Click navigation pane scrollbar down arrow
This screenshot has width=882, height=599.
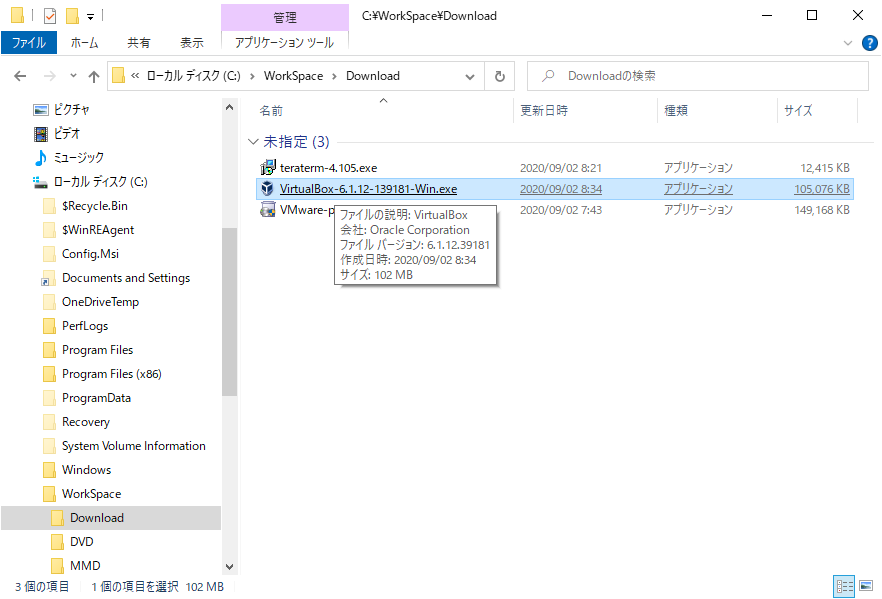click(229, 567)
